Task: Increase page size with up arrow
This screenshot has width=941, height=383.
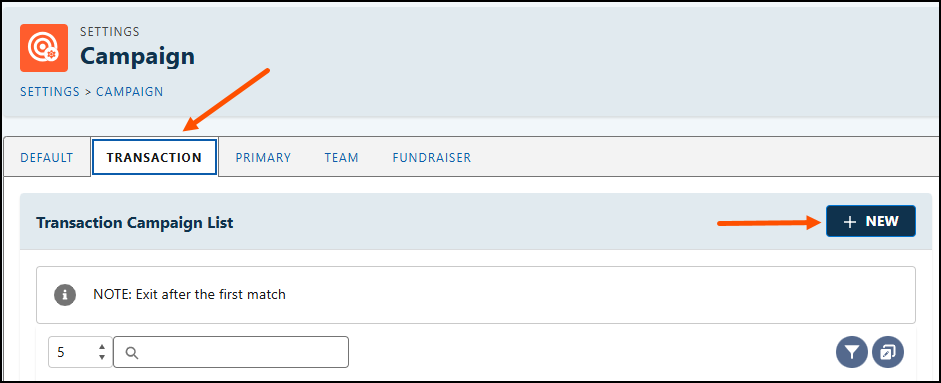Action: coord(102,347)
